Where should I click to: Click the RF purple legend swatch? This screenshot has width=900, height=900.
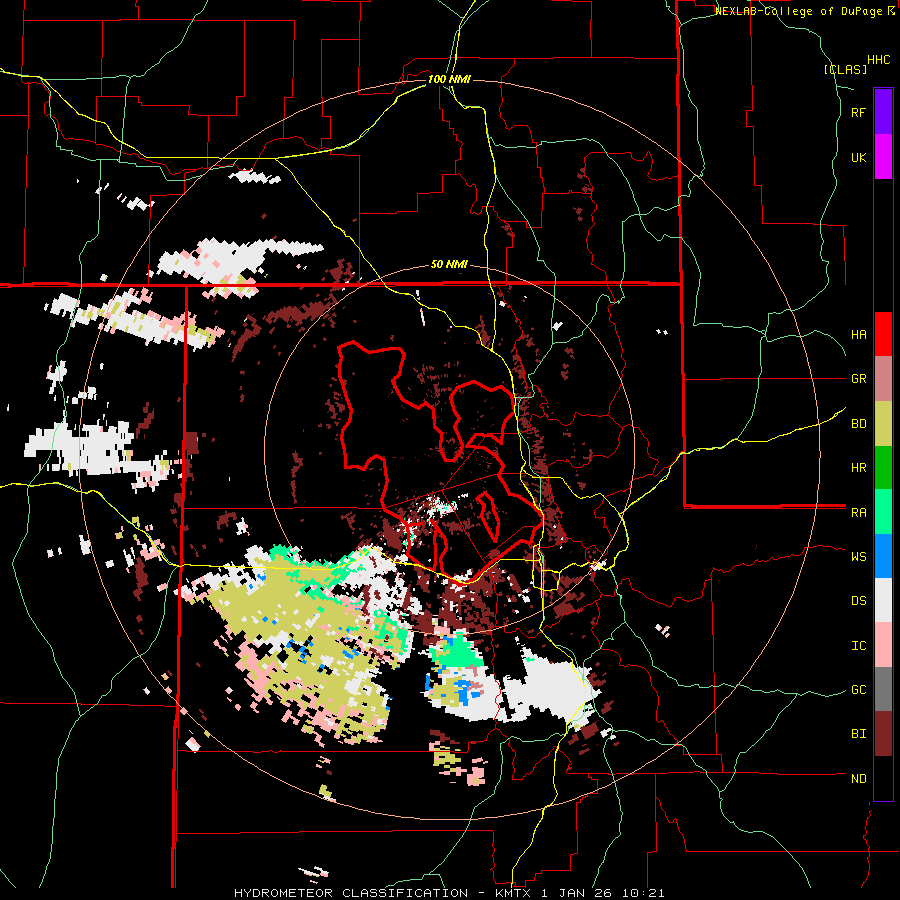pos(883,111)
